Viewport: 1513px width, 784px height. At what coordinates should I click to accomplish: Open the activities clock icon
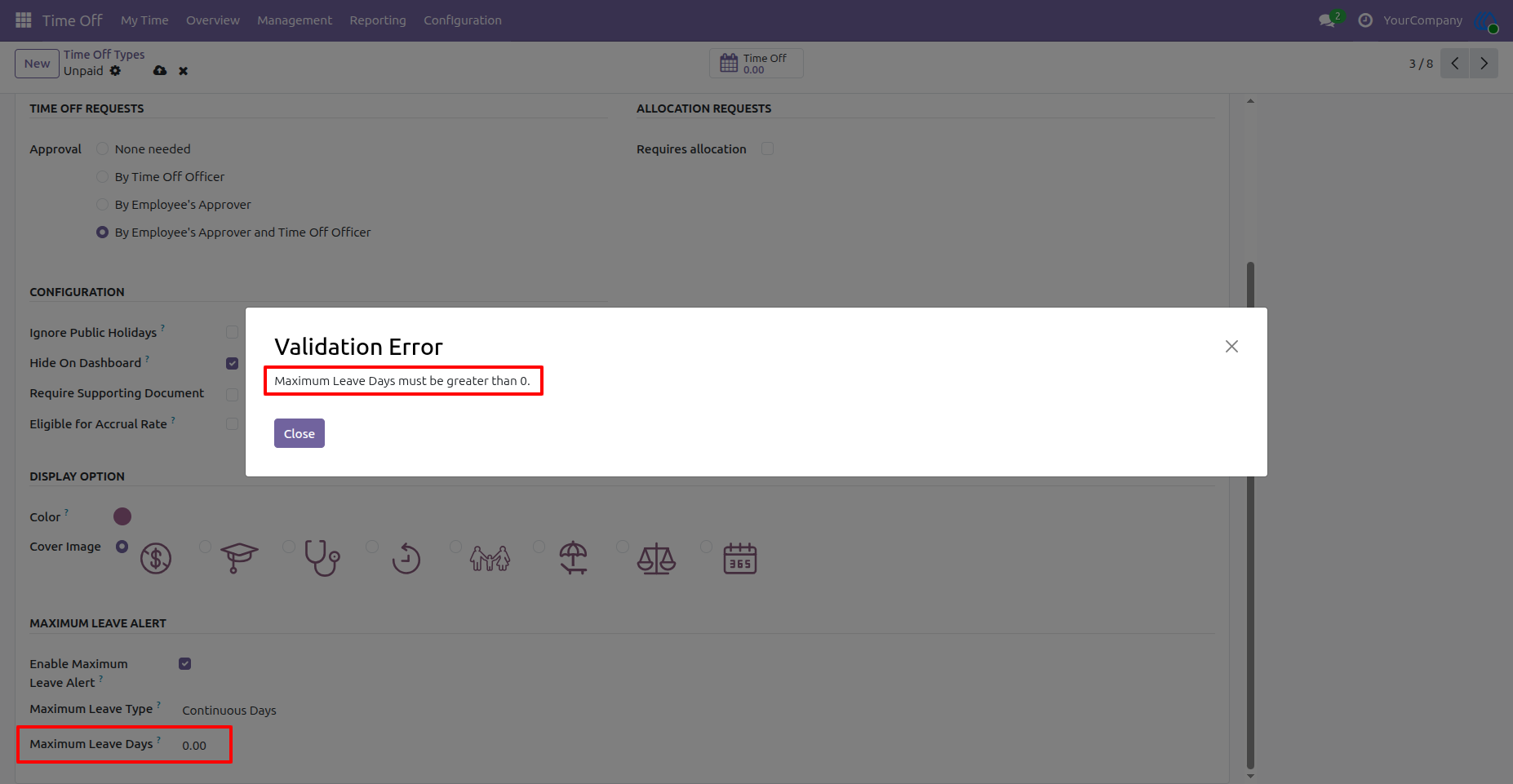[1365, 20]
